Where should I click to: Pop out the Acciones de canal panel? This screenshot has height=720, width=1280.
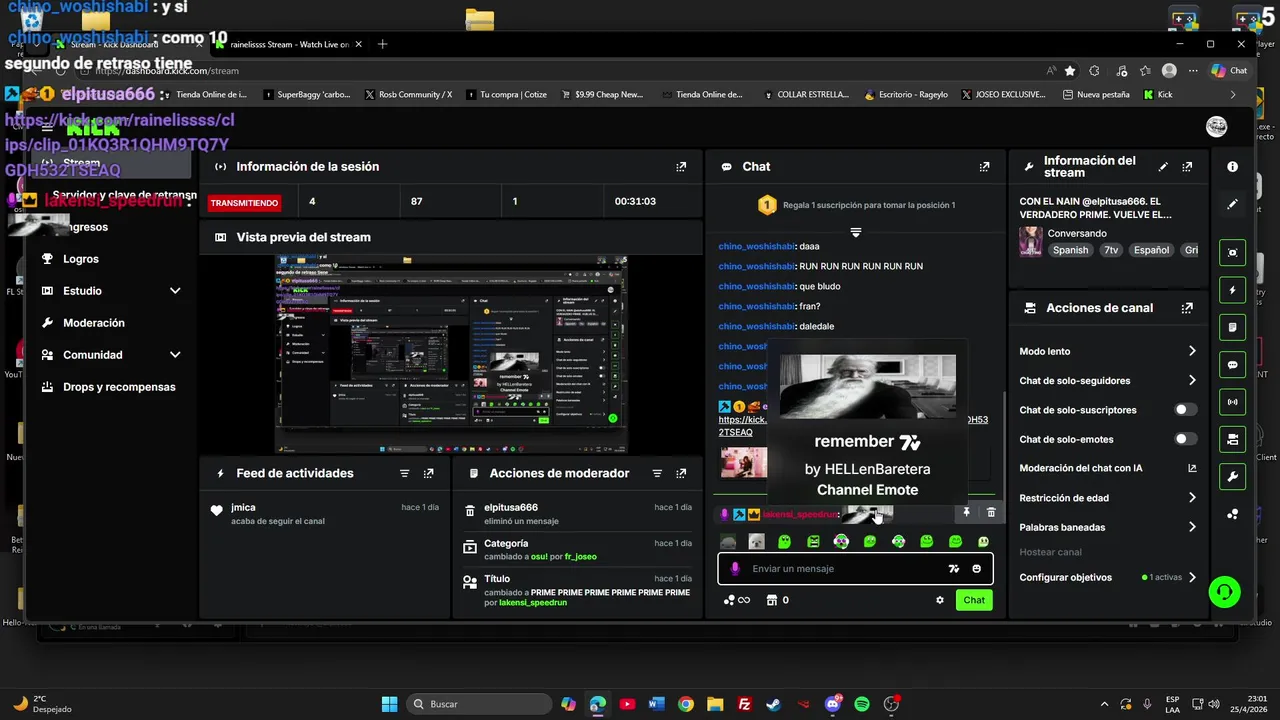[1187, 308]
